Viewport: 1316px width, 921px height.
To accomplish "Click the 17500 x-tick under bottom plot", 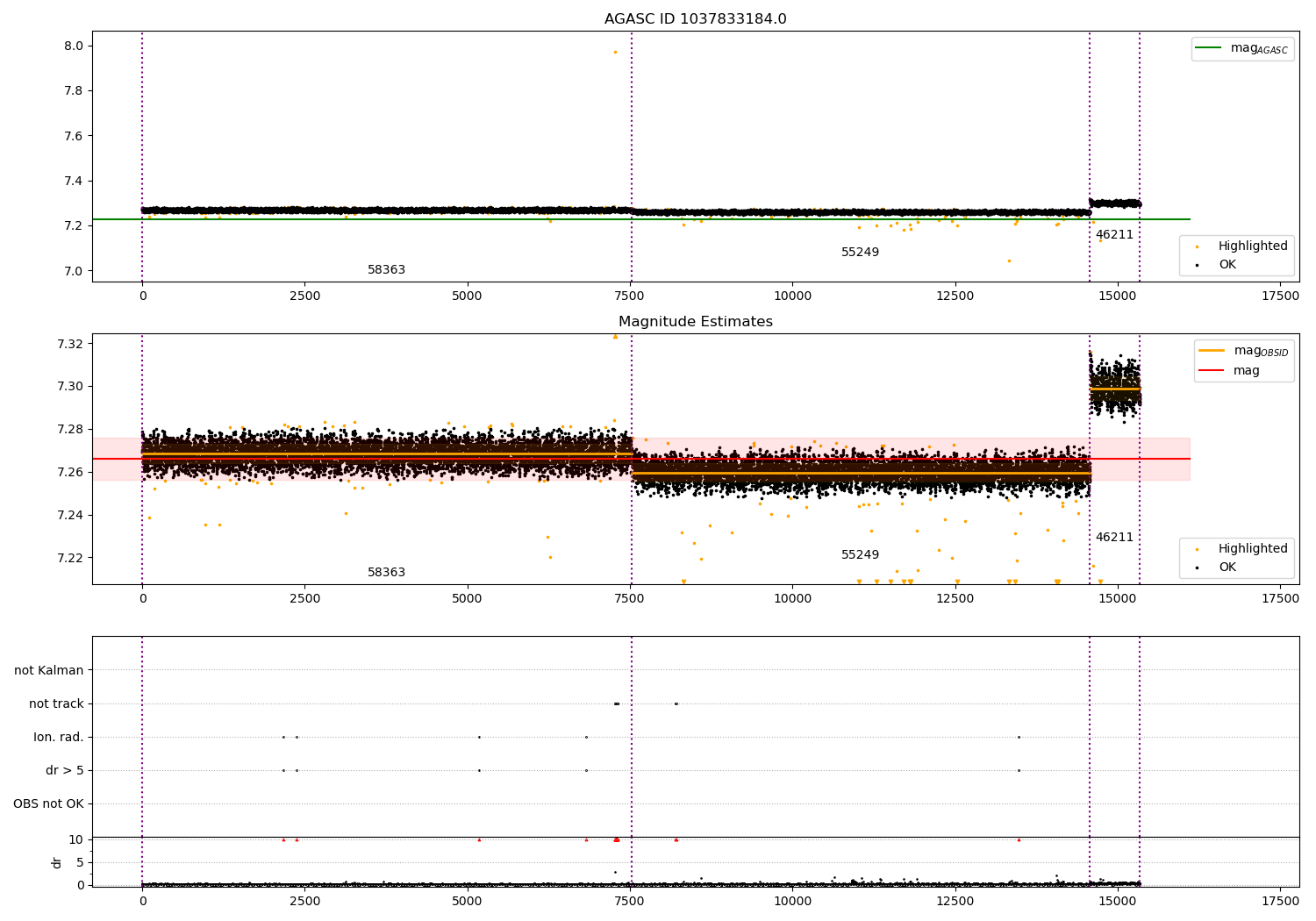I will 1280,901.
